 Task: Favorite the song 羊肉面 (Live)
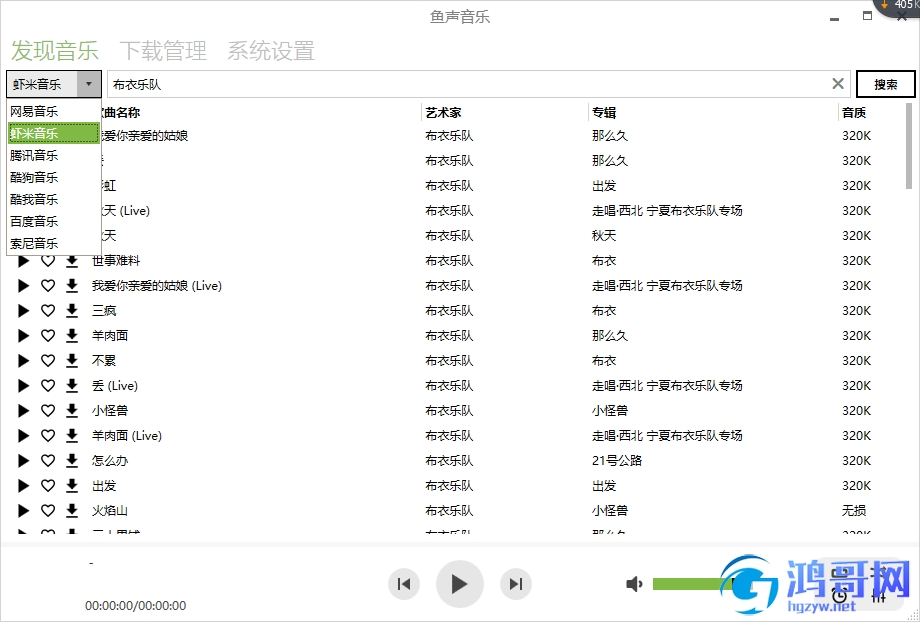(48, 436)
